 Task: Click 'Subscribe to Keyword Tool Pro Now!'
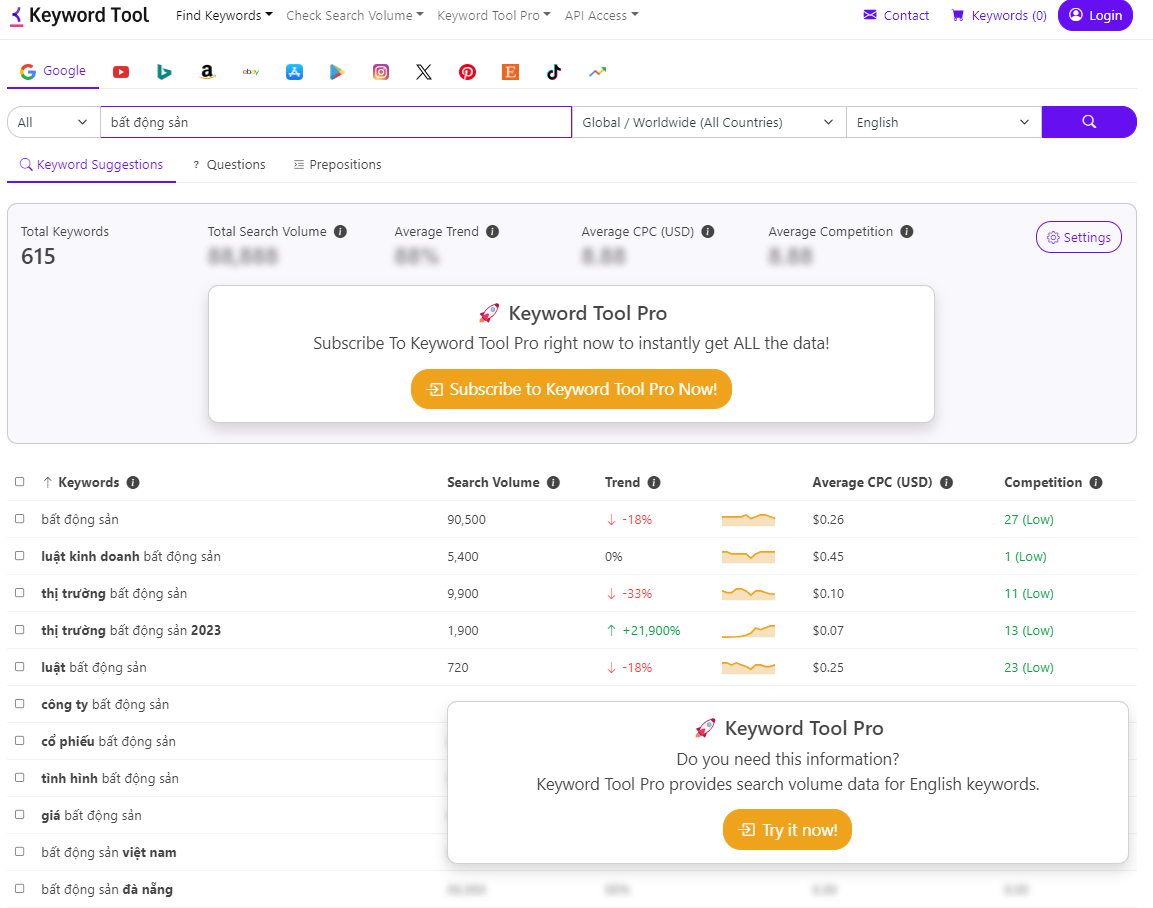(x=571, y=389)
